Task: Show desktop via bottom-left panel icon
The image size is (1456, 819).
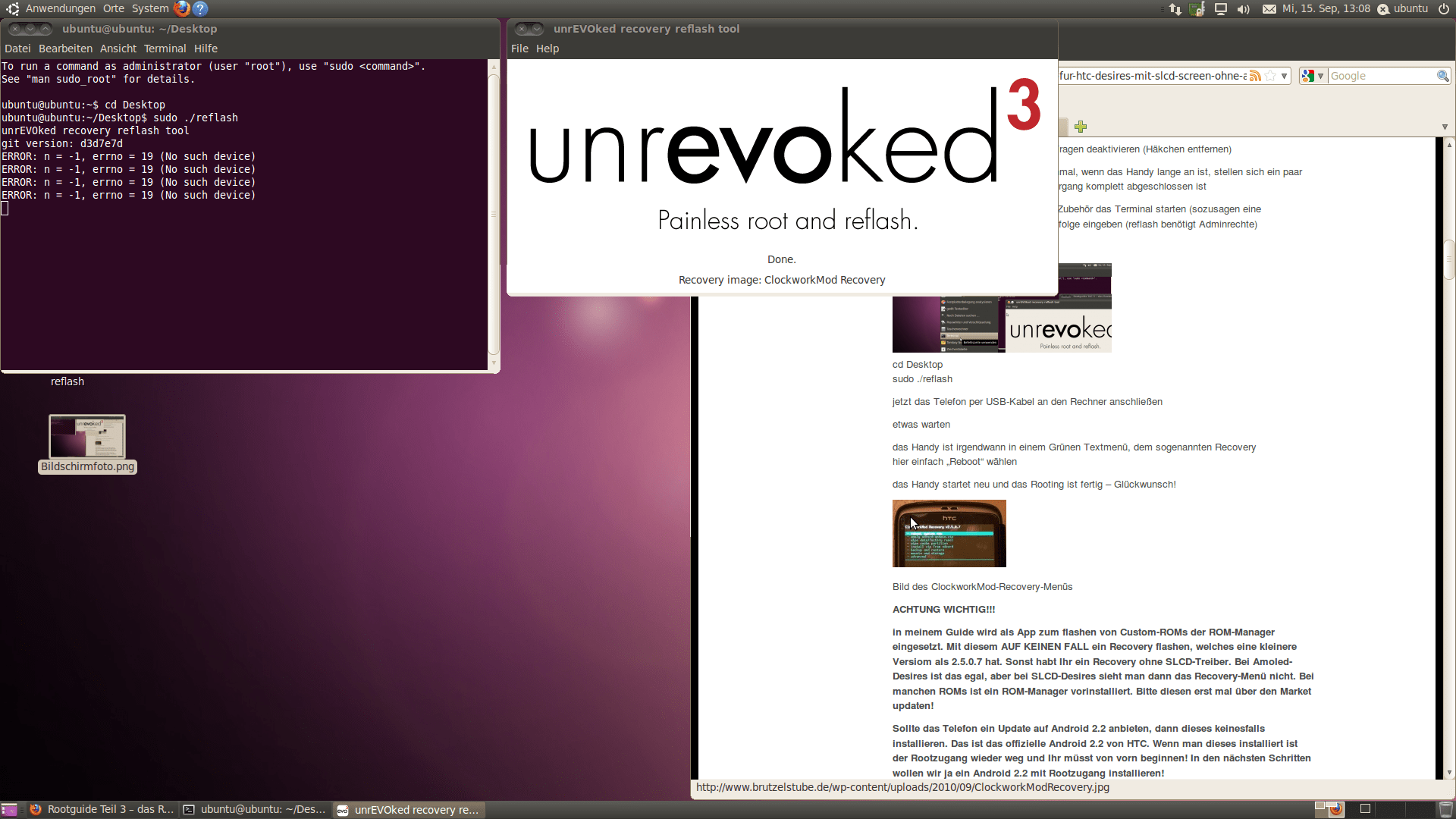Action: 9,809
